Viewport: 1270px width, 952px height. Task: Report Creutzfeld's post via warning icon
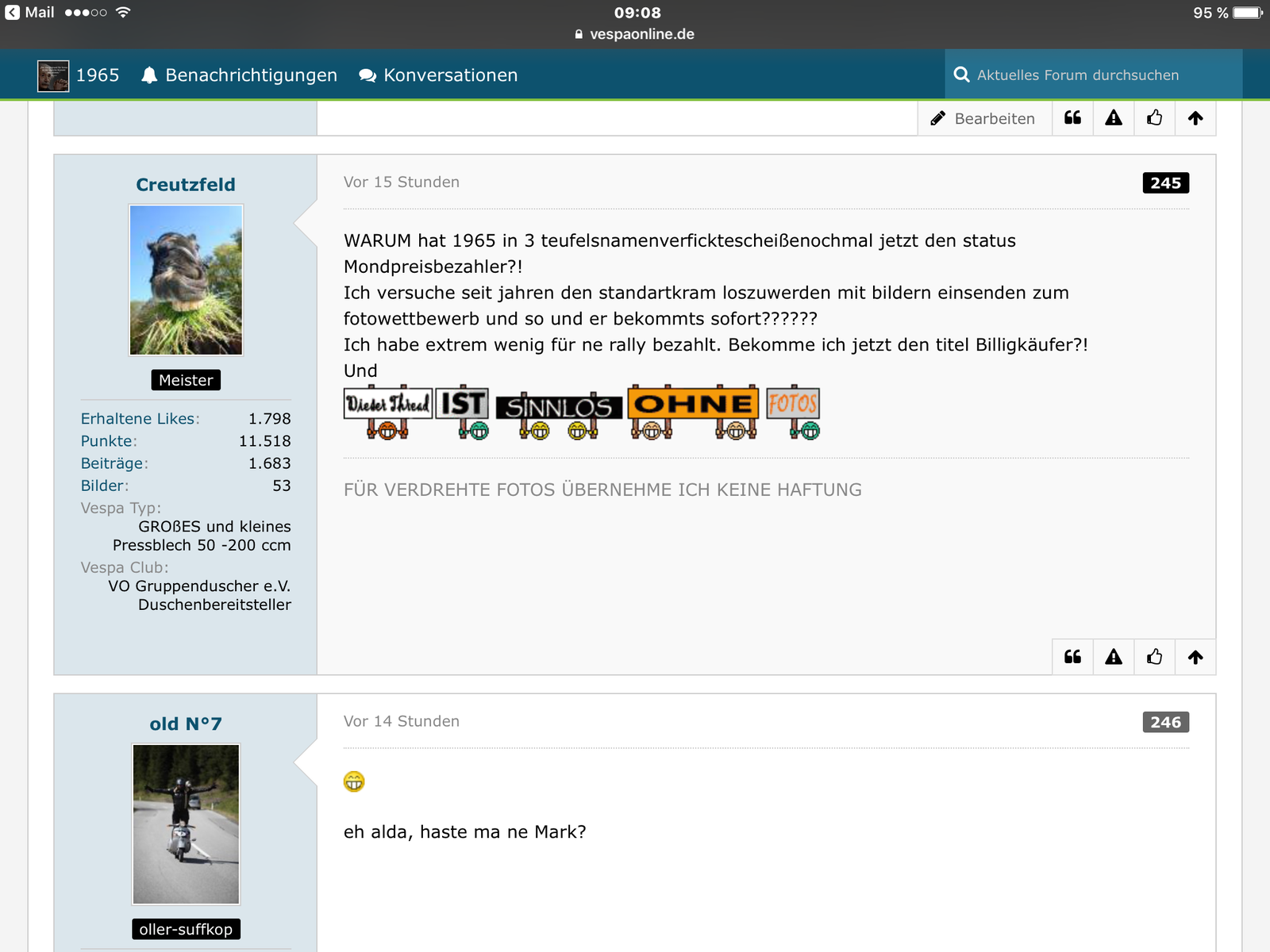point(1114,657)
